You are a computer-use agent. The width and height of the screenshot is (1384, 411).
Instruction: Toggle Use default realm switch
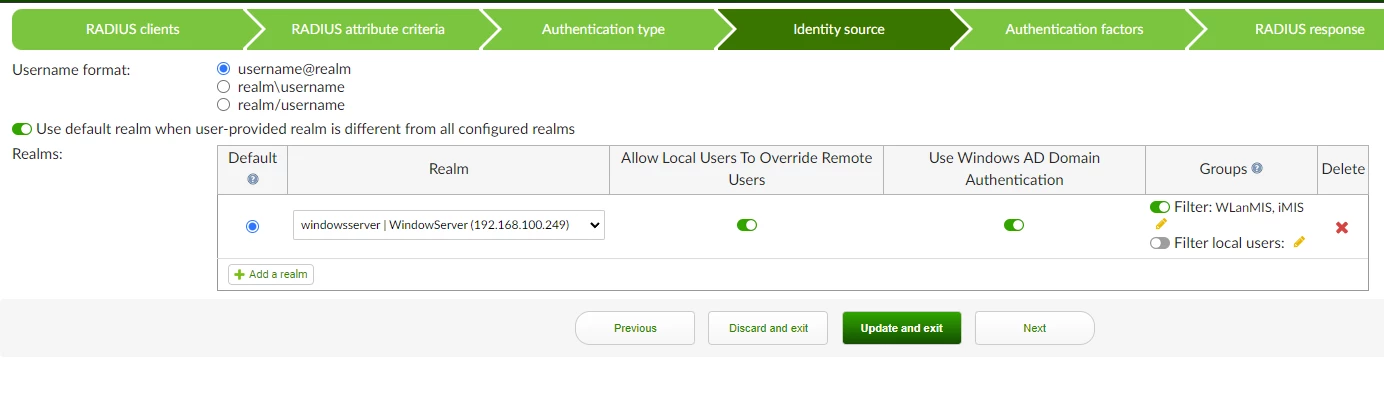pyautogui.click(x=22, y=129)
